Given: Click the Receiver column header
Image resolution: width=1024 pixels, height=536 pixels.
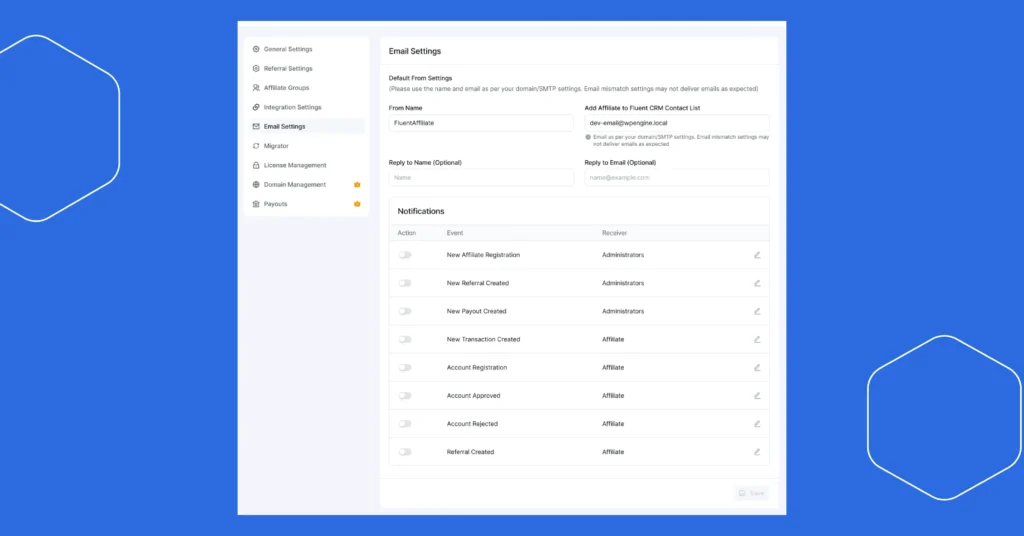Looking at the screenshot, I should [615, 233].
